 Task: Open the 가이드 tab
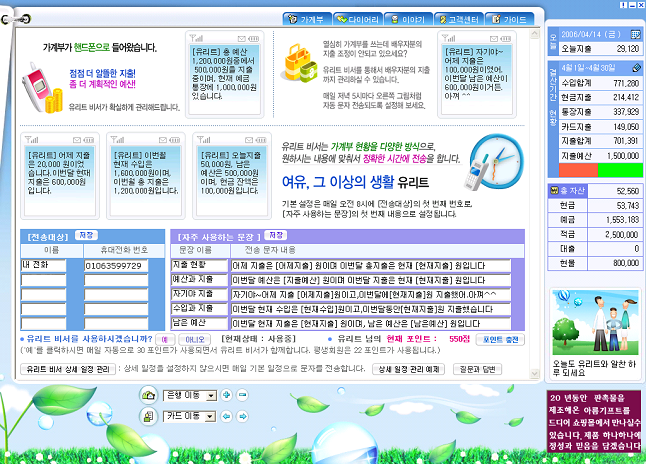pos(510,19)
